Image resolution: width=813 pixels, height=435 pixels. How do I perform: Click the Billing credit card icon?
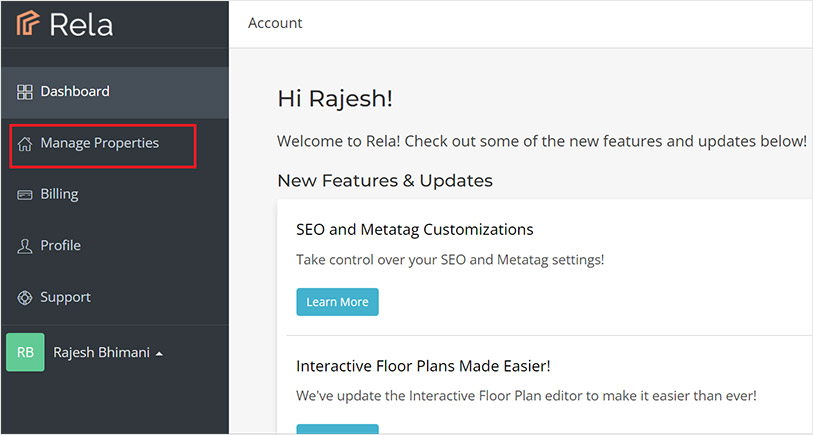pyautogui.click(x=25, y=195)
